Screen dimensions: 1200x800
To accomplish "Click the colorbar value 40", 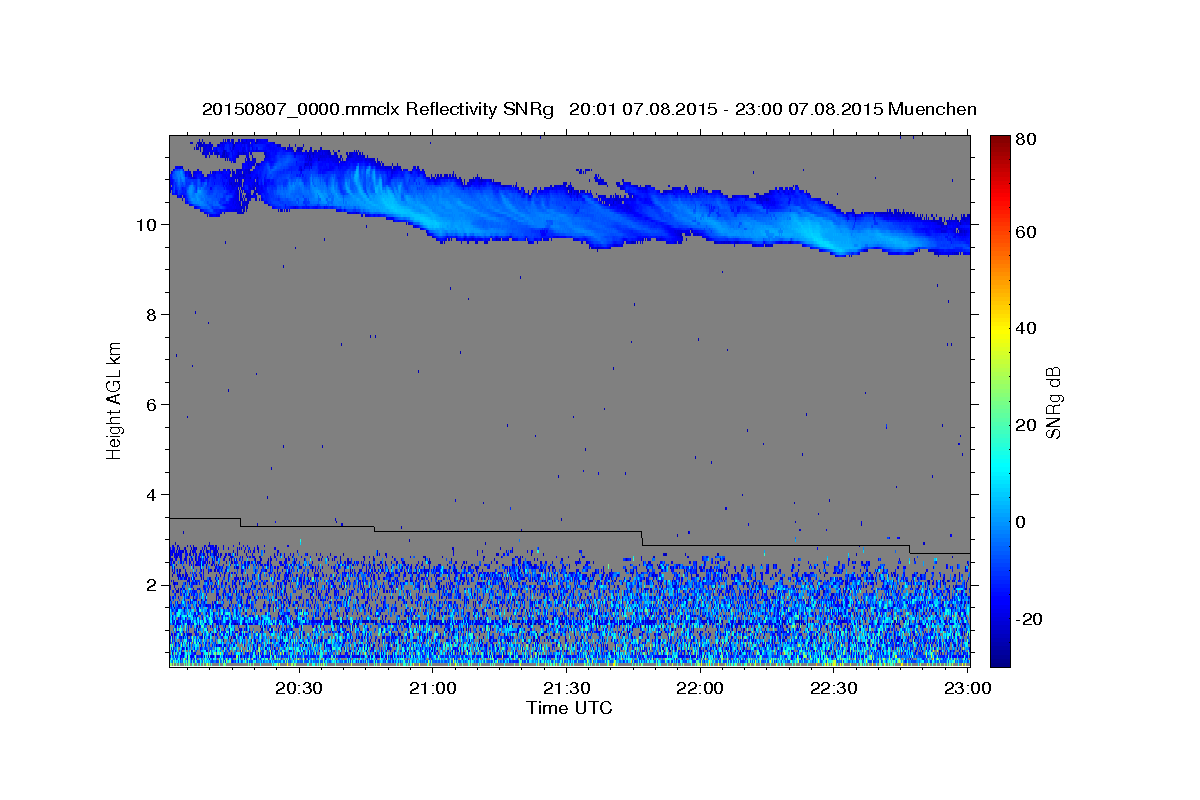I will click(x=1027, y=328).
